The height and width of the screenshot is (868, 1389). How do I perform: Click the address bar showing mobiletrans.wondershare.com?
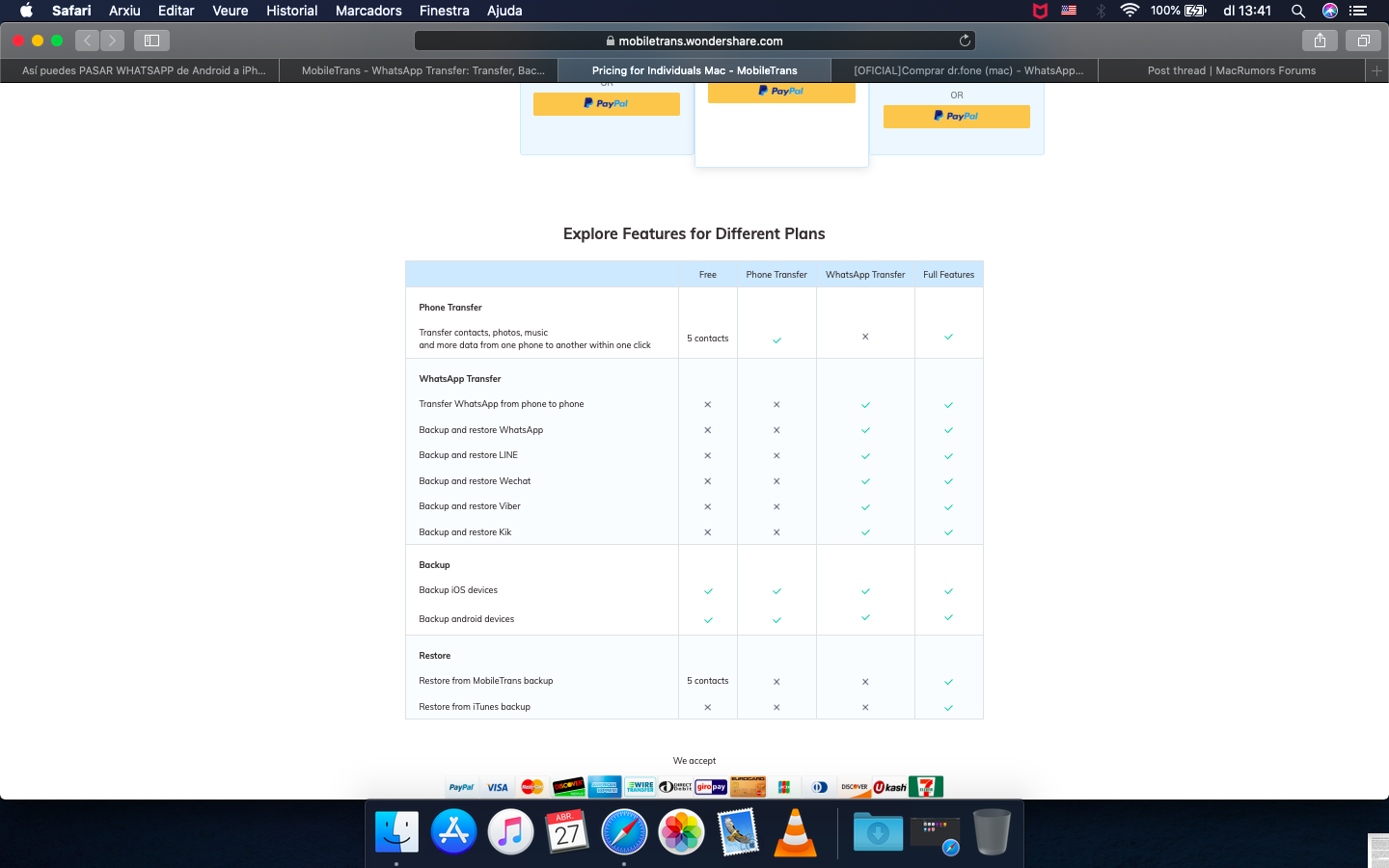pyautogui.click(x=694, y=41)
